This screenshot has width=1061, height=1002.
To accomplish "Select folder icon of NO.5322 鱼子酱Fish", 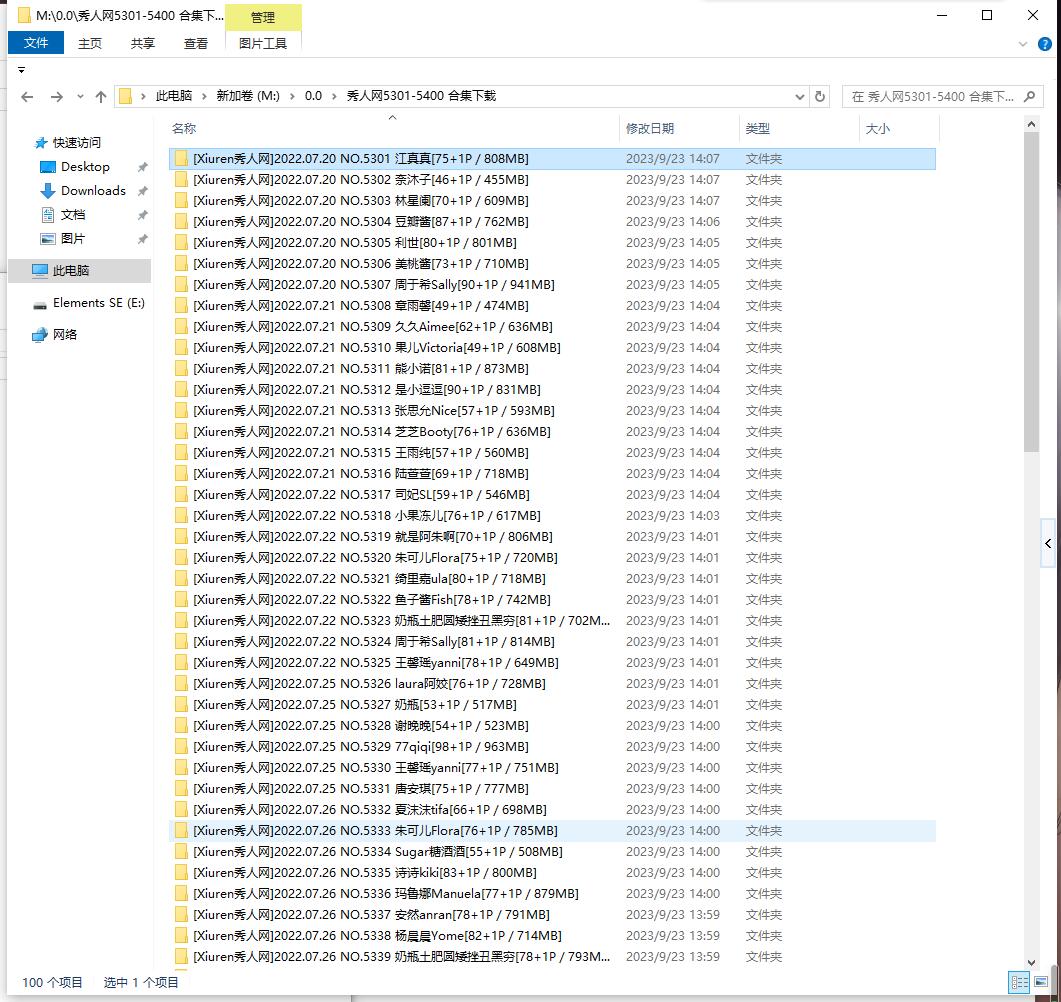I will pos(181,599).
